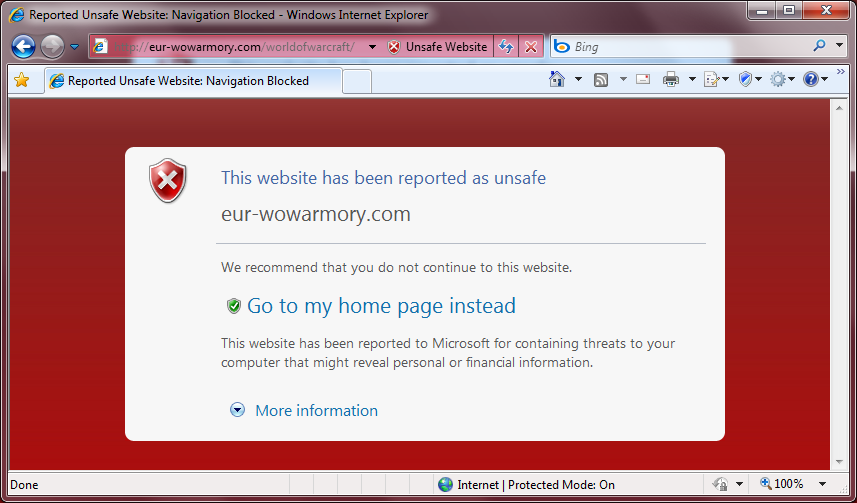Click the vertical scrollbar down arrow
Screen dimensions: 857x503
[840, 463]
